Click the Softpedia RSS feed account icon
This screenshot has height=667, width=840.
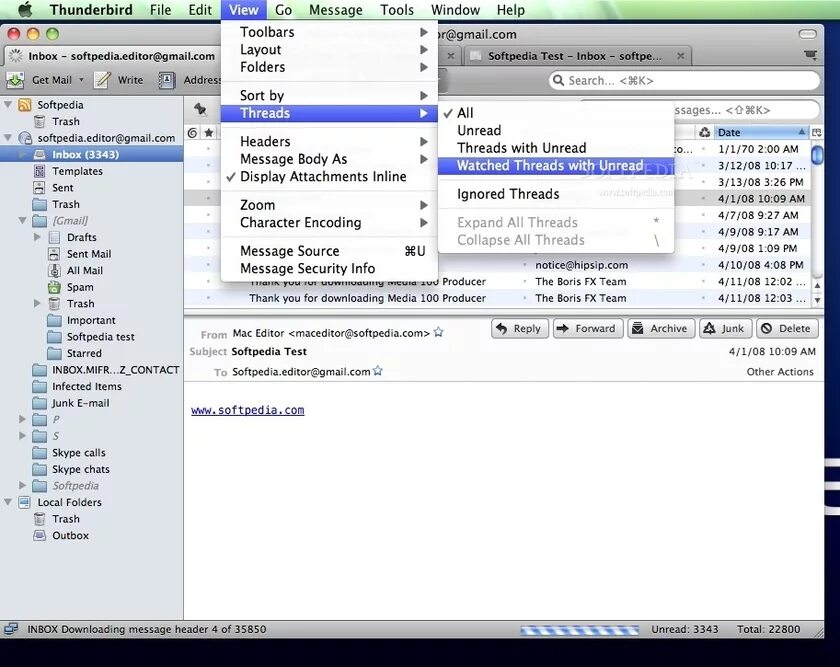click(25, 104)
